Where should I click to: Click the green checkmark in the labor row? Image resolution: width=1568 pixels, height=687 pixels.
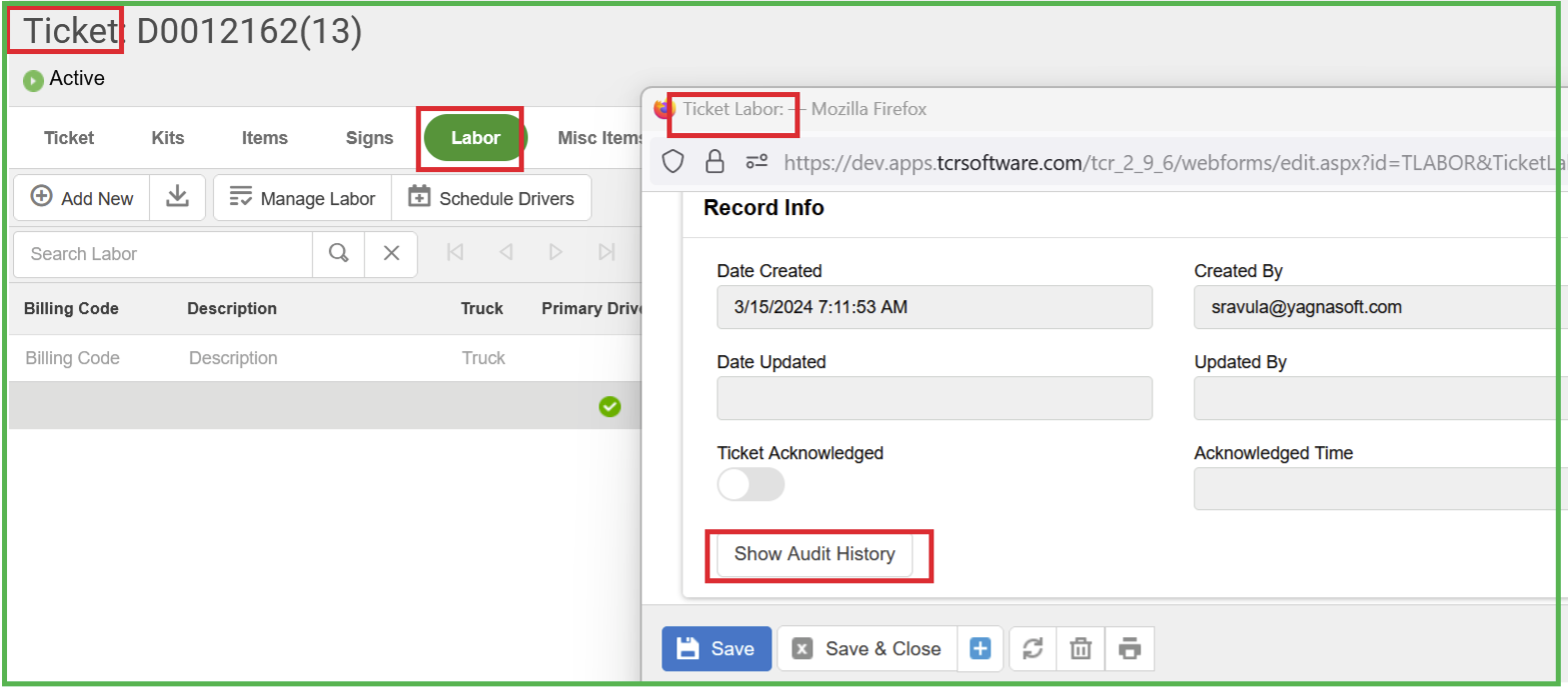tap(610, 406)
